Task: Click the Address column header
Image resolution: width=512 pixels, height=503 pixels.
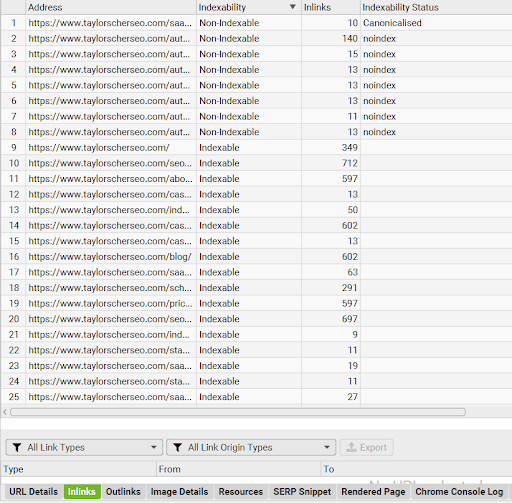Action: point(111,7)
